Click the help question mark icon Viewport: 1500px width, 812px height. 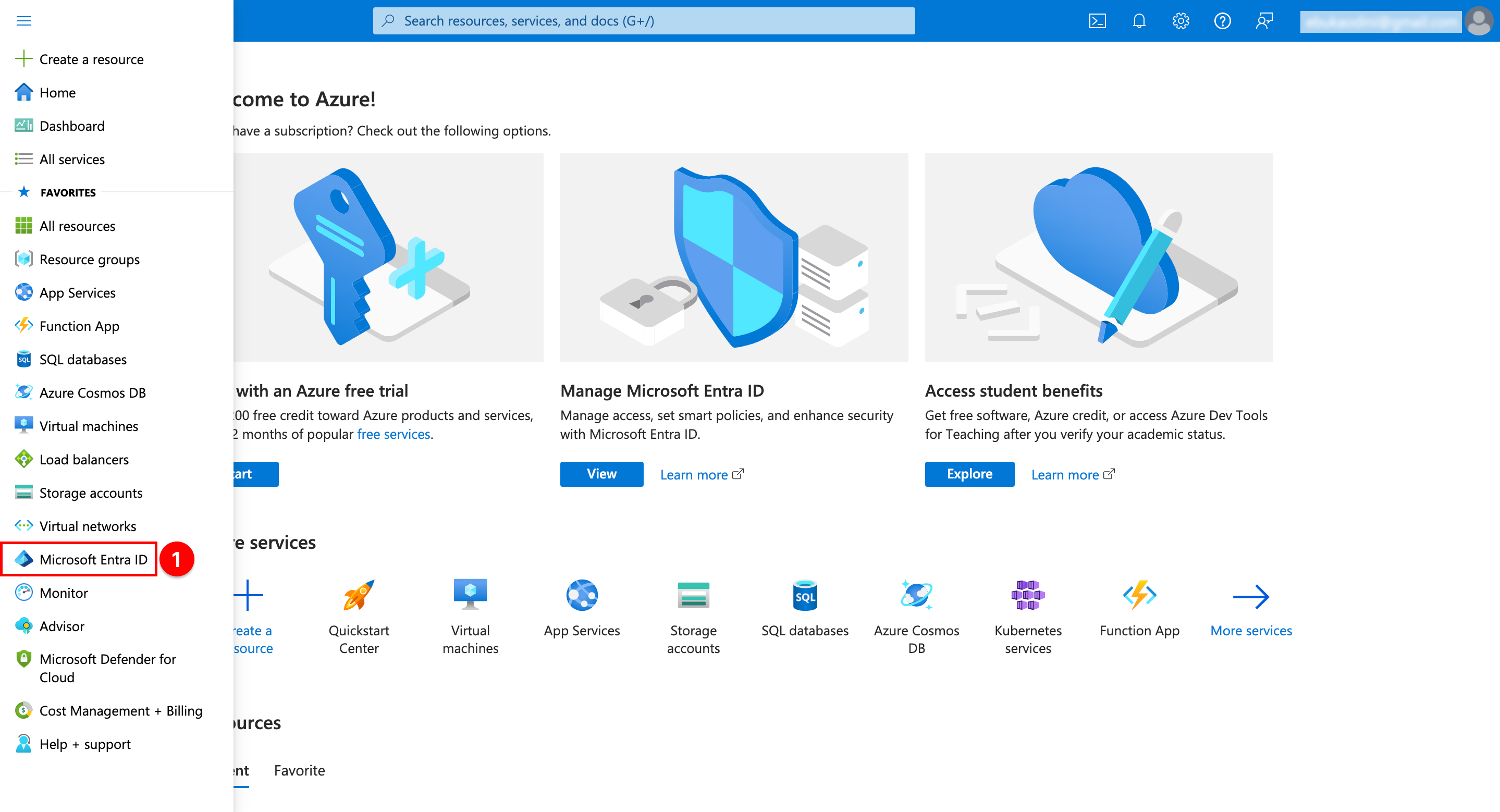click(x=1222, y=21)
